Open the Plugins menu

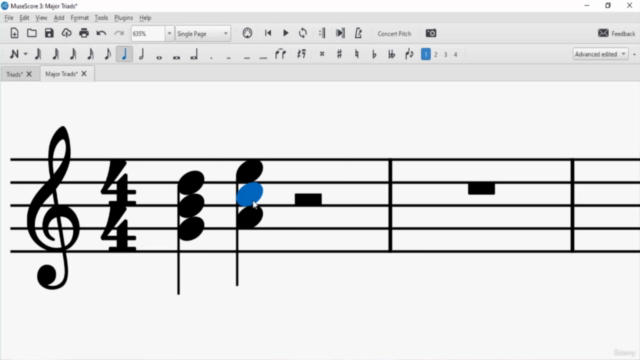tap(123, 18)
